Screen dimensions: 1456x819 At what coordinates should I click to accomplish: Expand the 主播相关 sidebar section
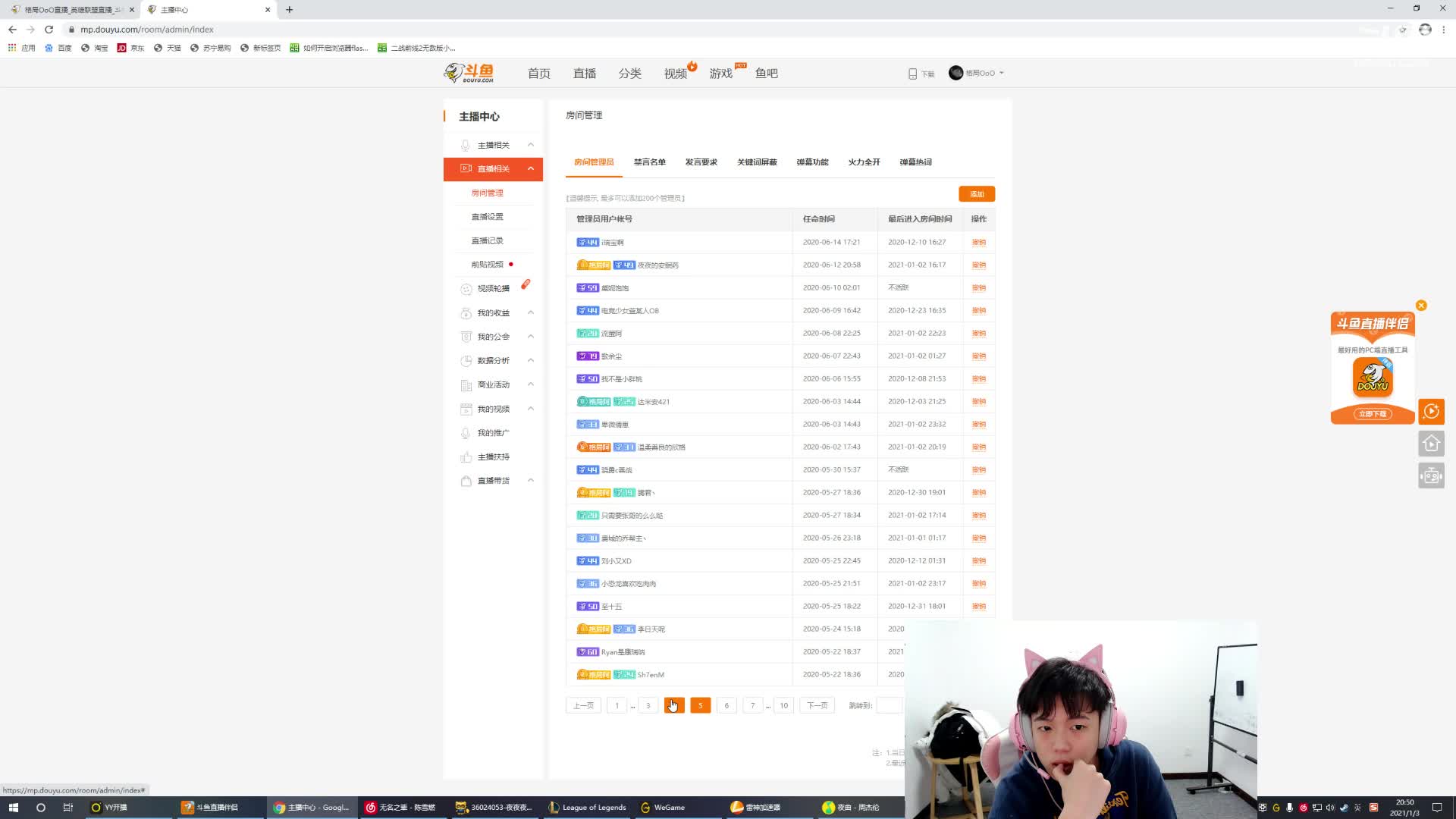coord(494,145)
